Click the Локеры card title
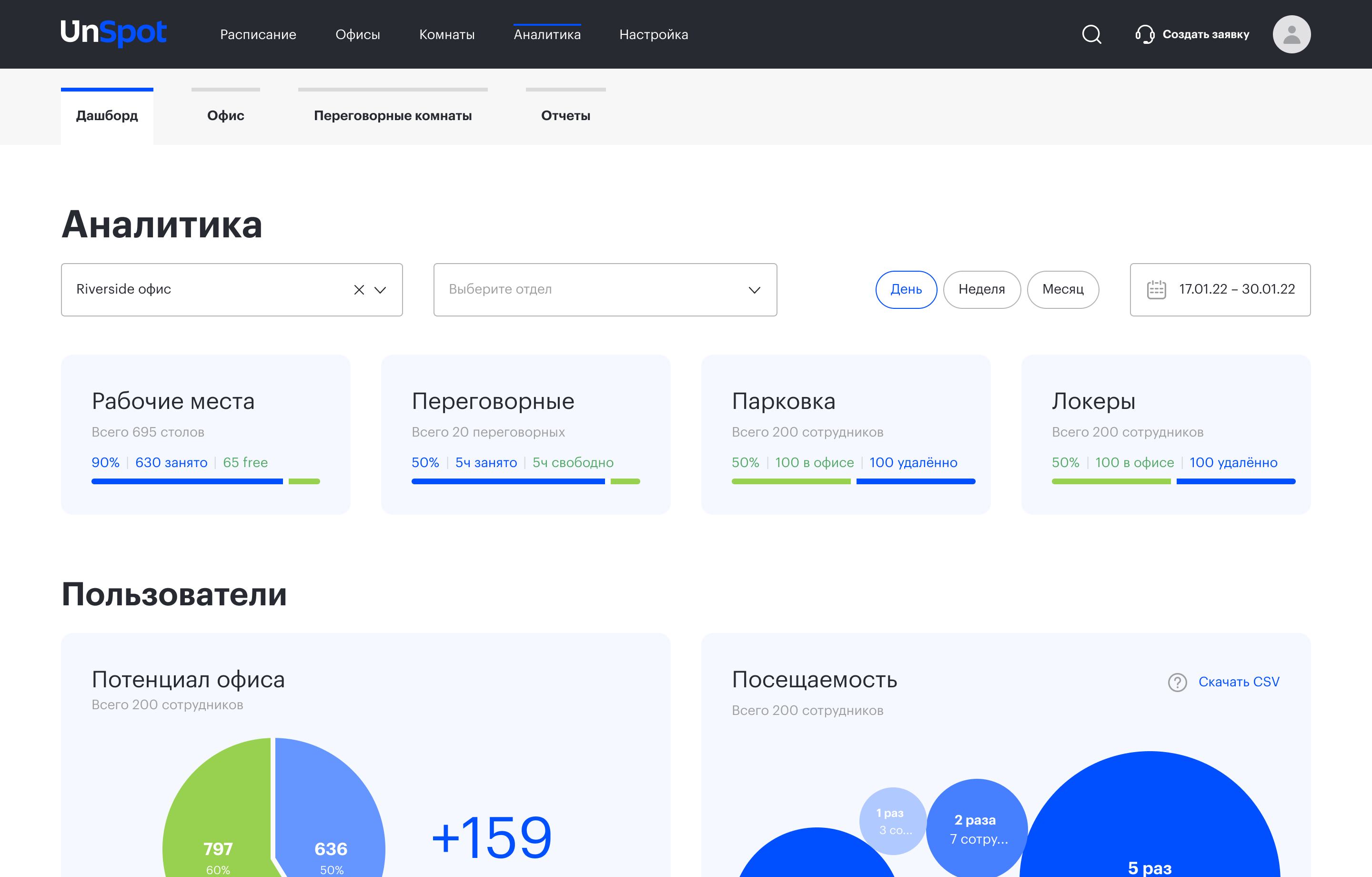The height and width of the screenshot is (877, 1372). [1093, 401]
